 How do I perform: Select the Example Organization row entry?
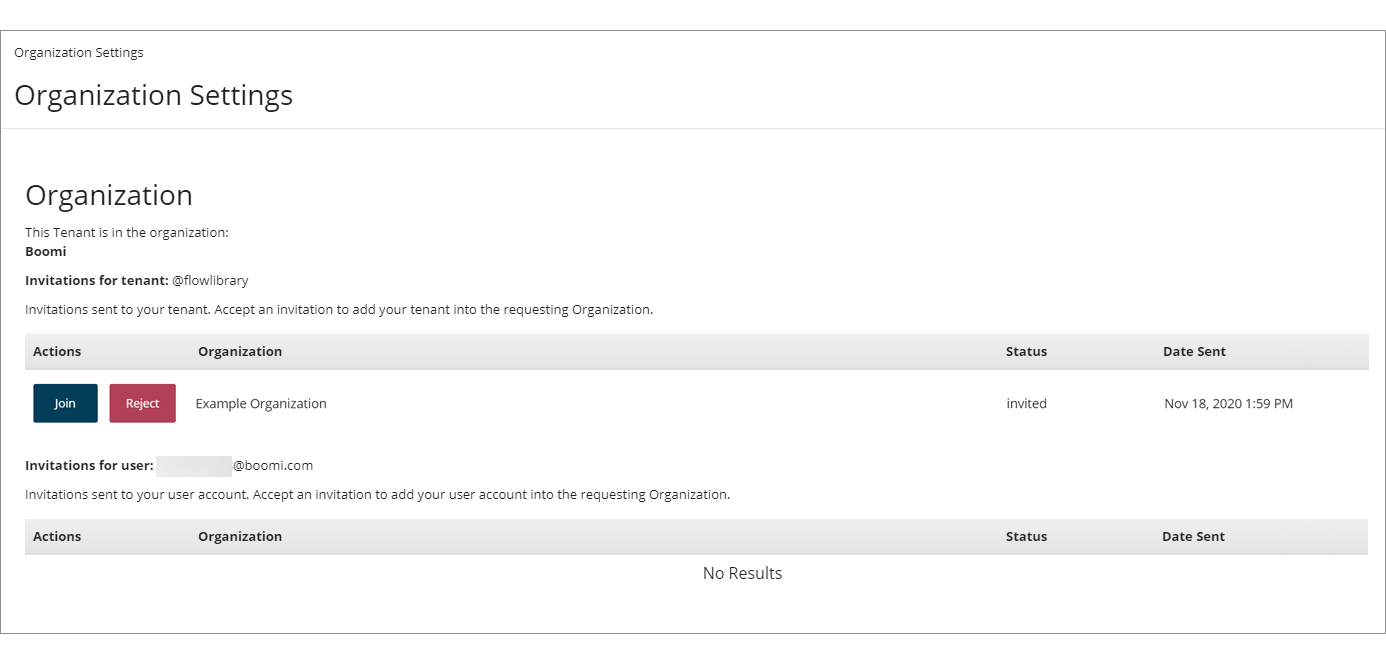pyautogui.click(x=261, y=403)
